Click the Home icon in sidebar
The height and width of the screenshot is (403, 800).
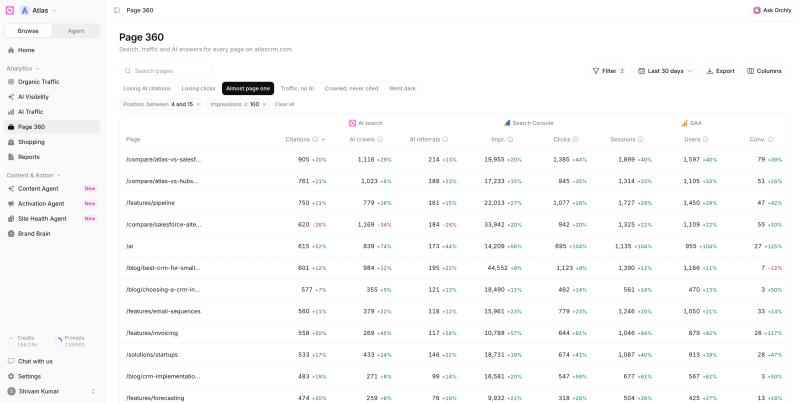tap(11, 50)
